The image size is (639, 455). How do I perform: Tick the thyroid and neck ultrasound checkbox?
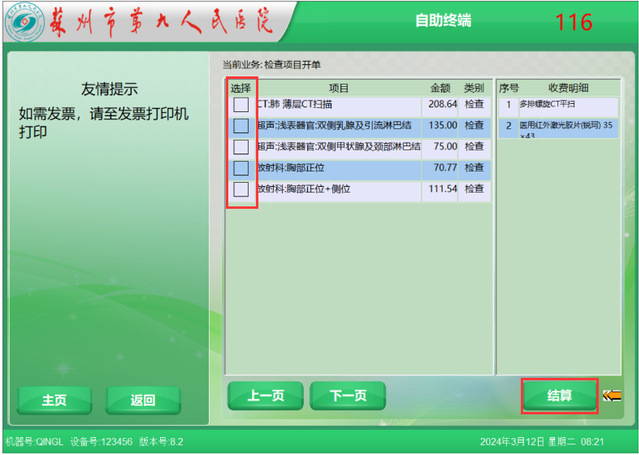pos(241,147)
